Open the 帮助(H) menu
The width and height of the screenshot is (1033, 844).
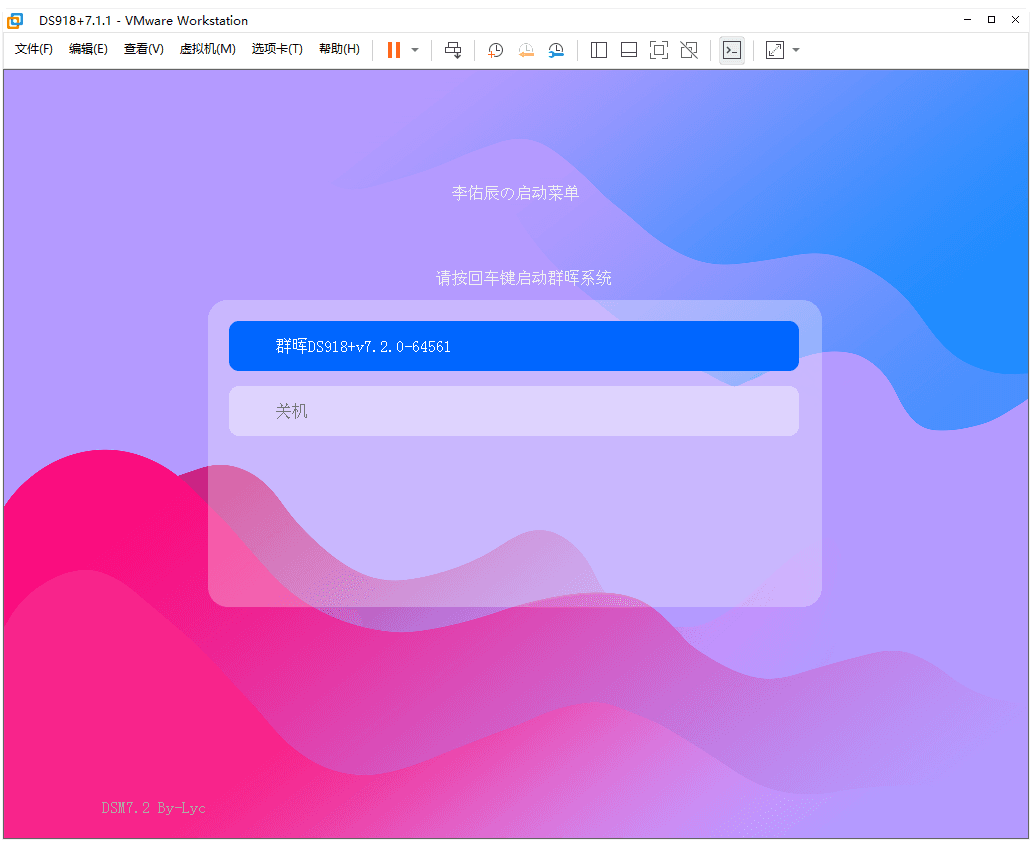pyautogui.click(x=339, y=49)
